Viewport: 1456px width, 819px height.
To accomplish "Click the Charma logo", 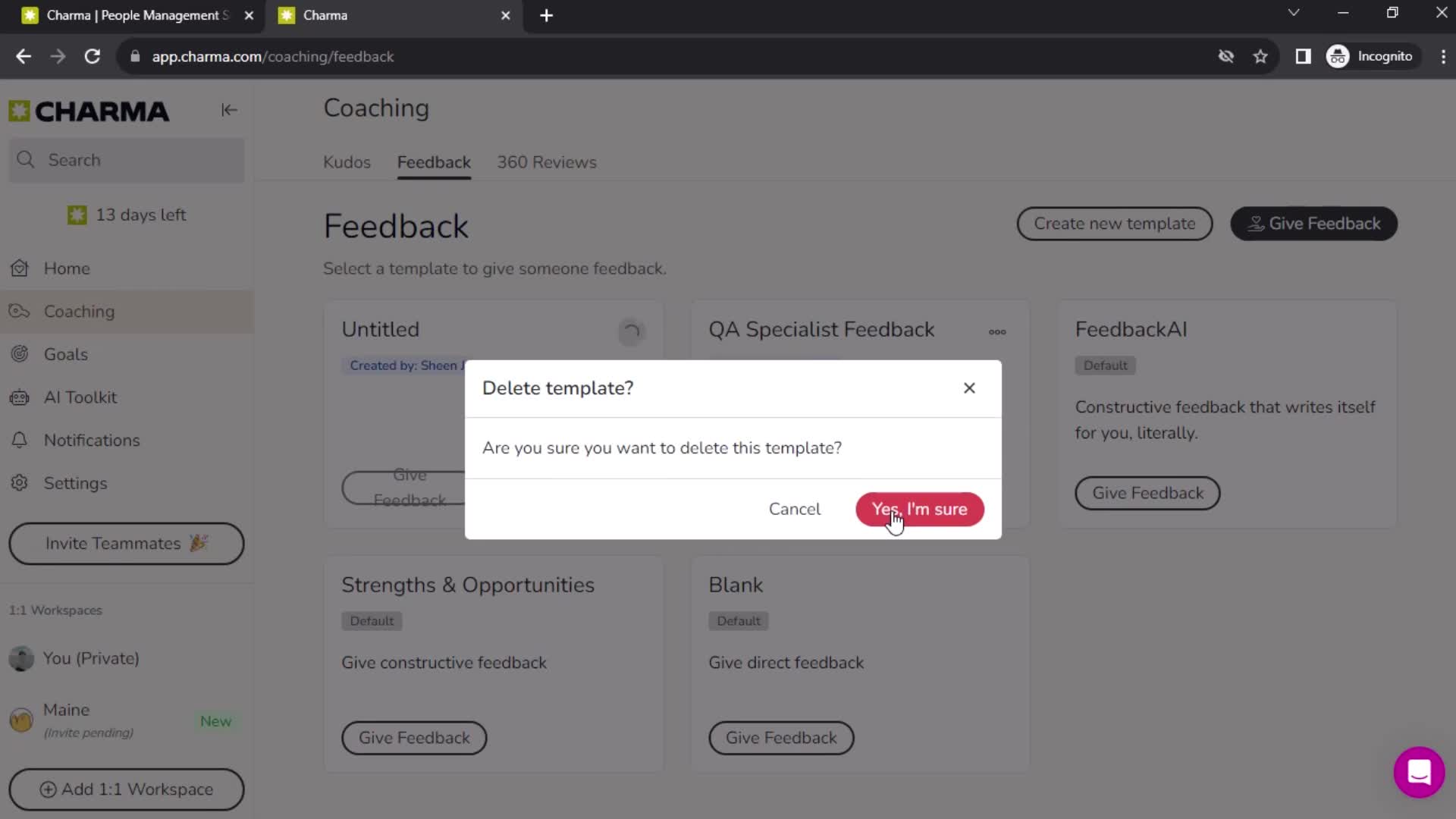I will (89, 111).
